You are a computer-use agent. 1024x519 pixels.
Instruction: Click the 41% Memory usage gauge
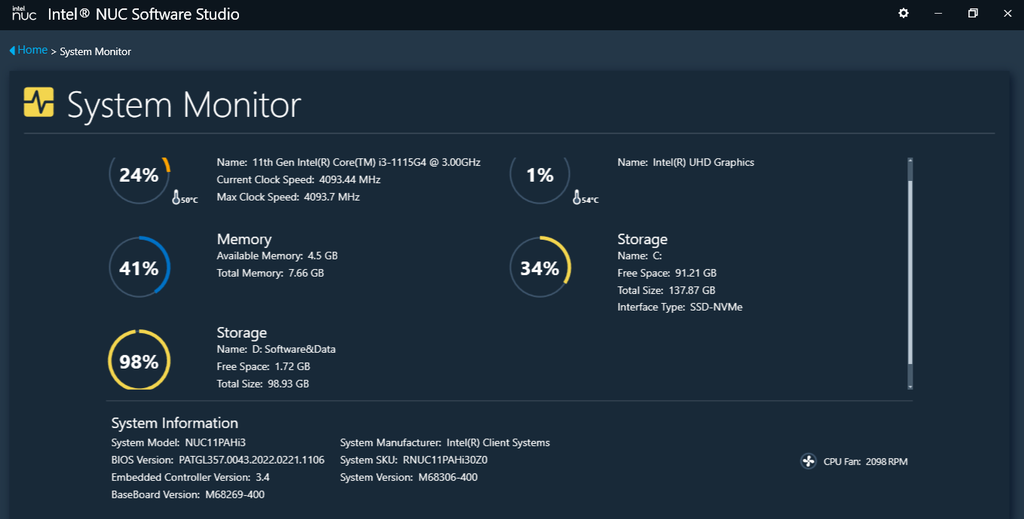[x=139, y=268]
